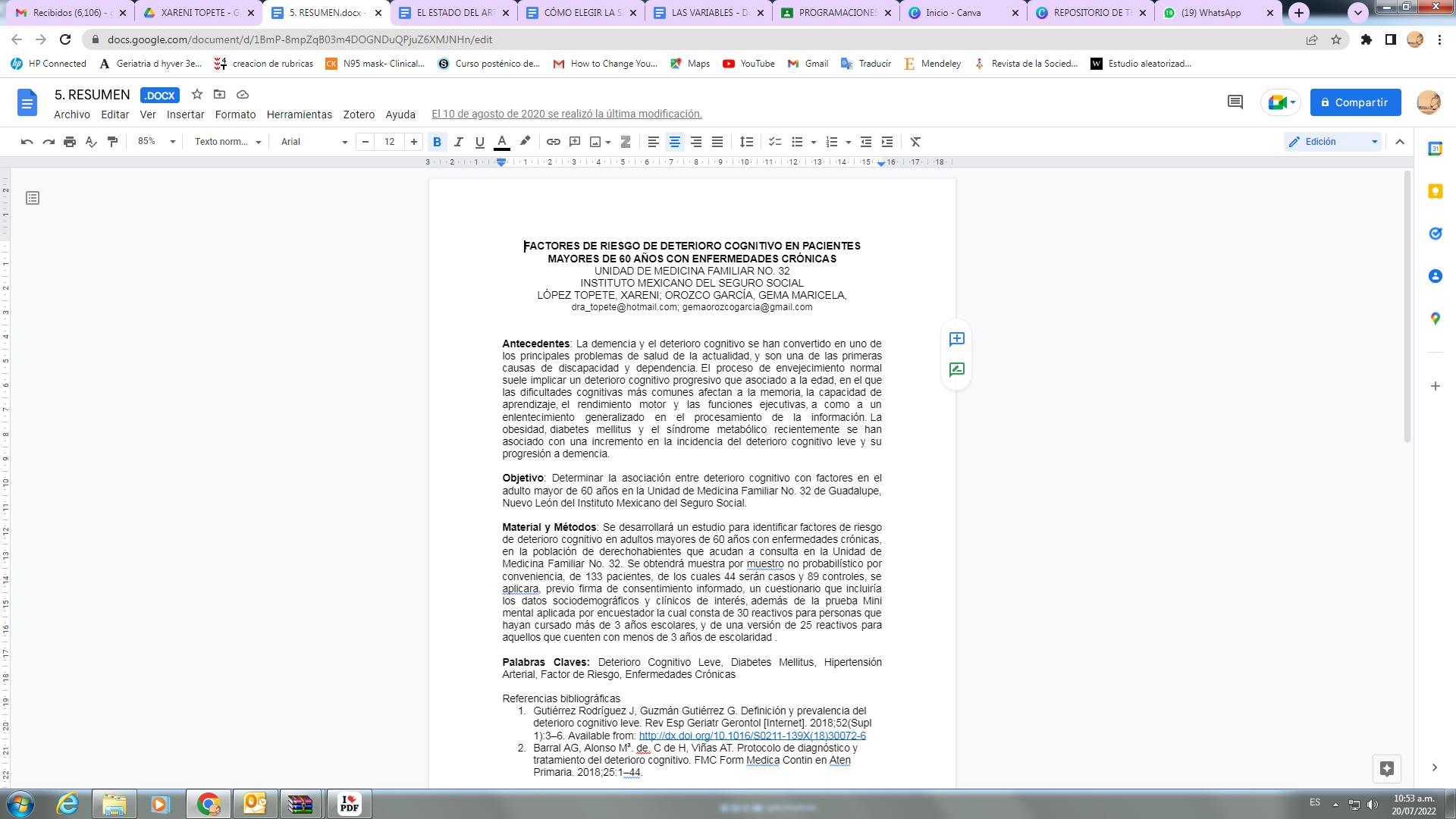Undo the last action in toolbar

pyautogui.click(x=27, y=142)
